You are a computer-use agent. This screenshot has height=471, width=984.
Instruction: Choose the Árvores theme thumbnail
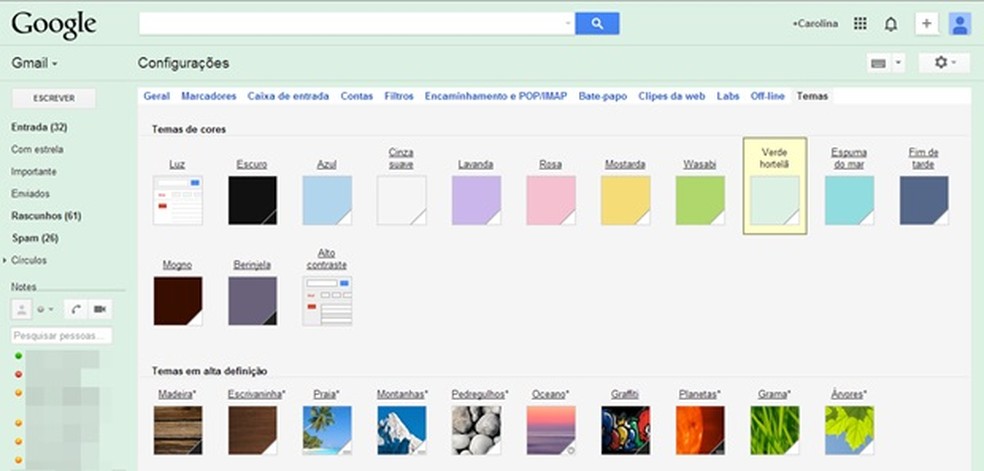click(849, 430)
